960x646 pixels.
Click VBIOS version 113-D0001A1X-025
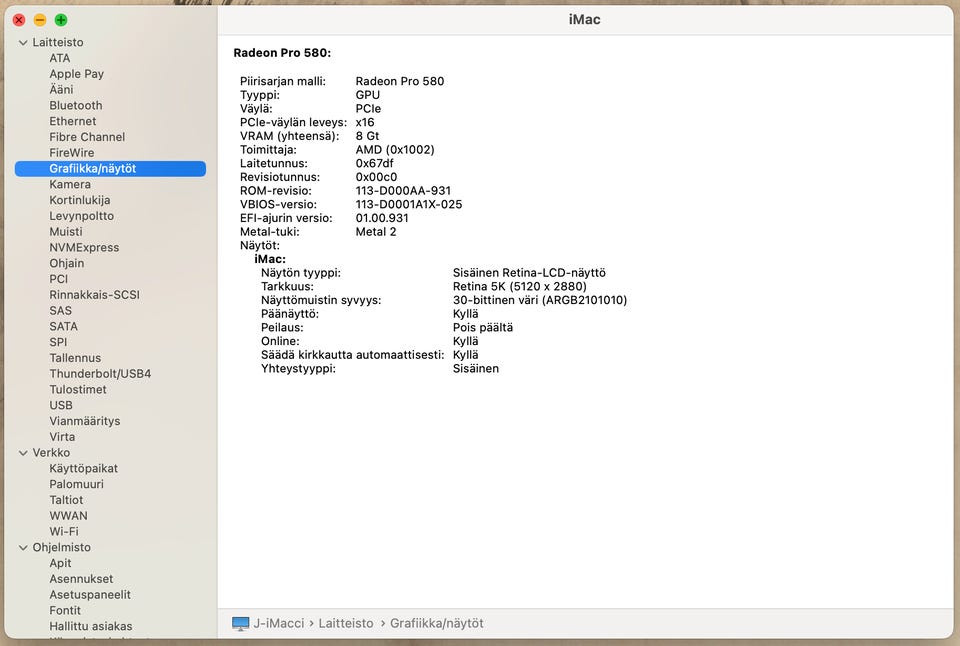click(x=409, y=205)
